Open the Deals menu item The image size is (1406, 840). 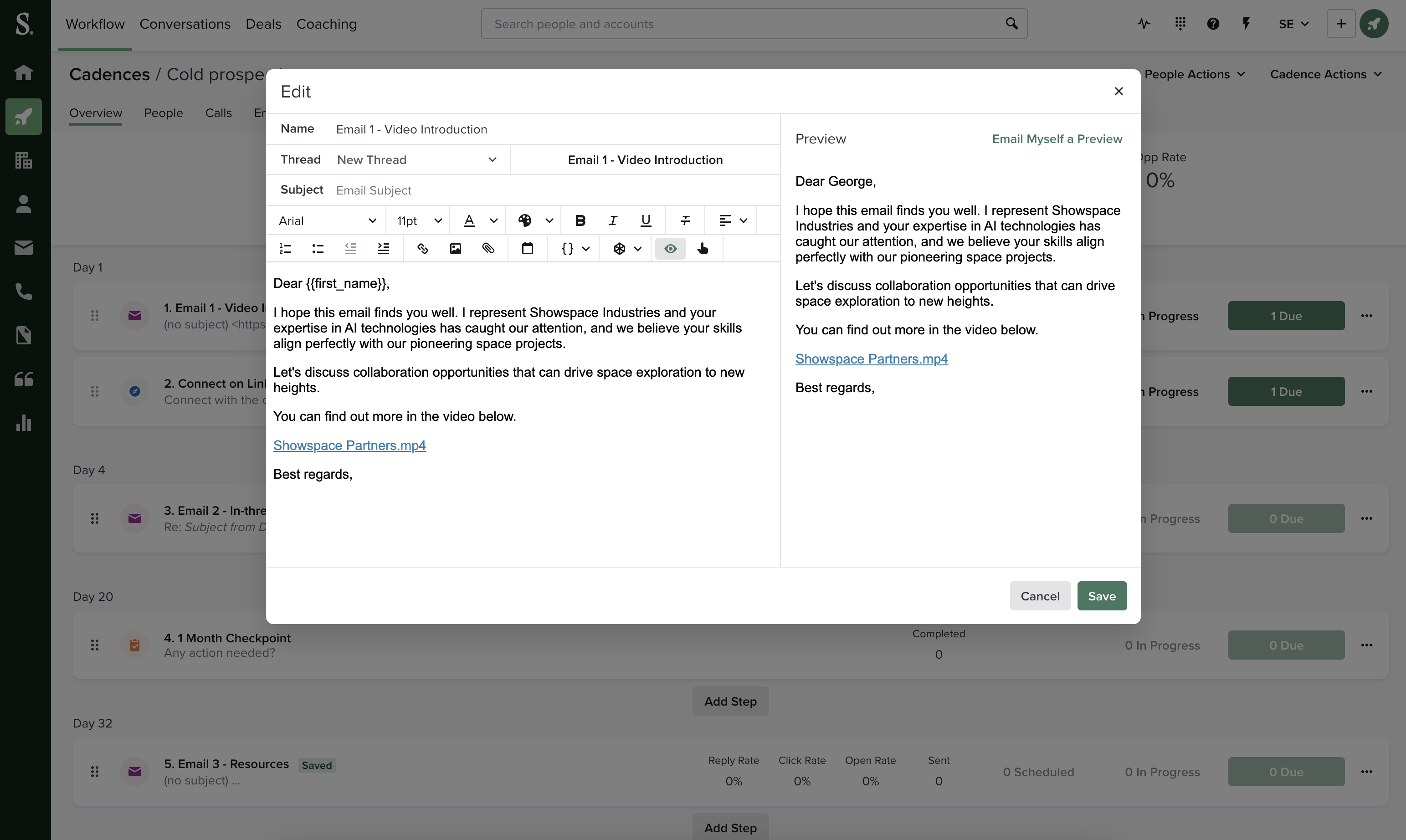(263, 24)
